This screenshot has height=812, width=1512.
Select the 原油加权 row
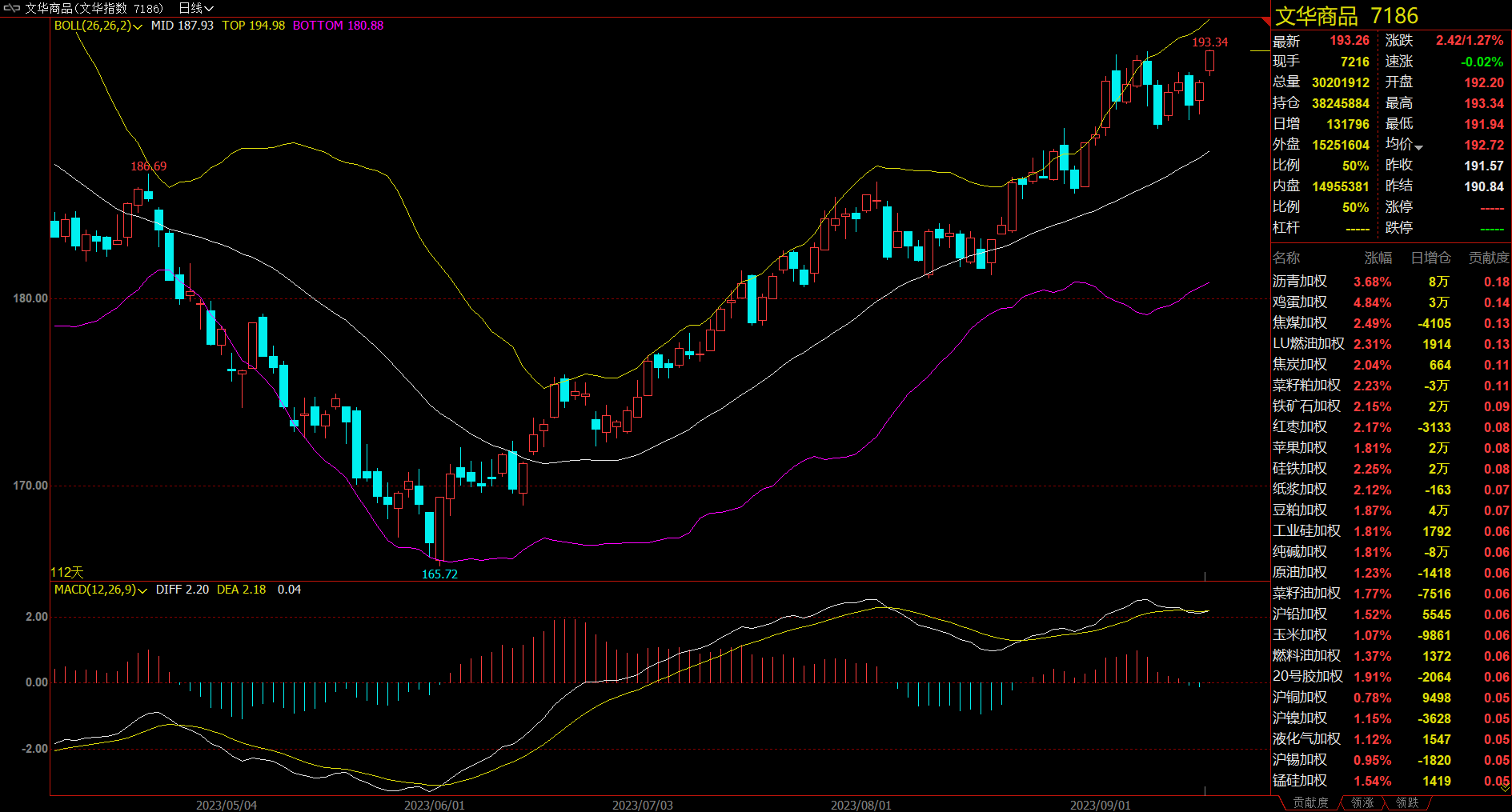pyautogui.click(x=1391, y=573)
